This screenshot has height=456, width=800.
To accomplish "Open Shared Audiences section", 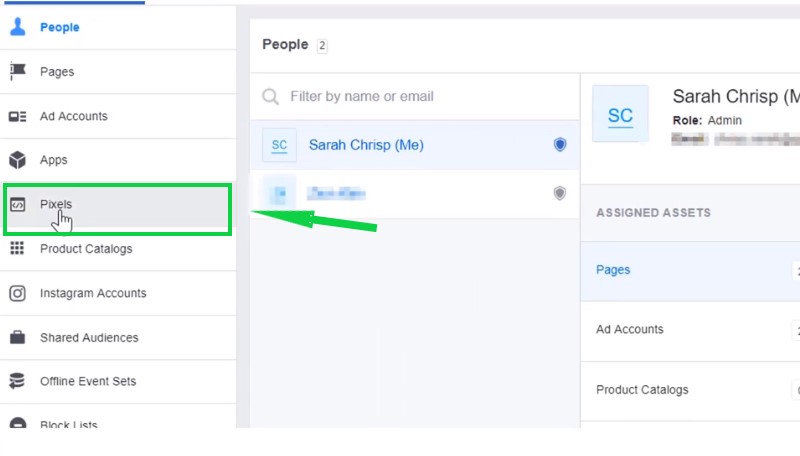I will [x=118, y=337].
